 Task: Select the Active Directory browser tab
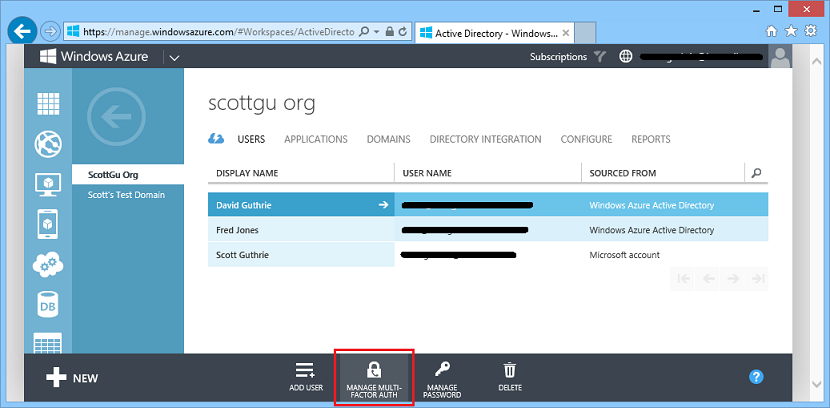(x=494, y=33)
